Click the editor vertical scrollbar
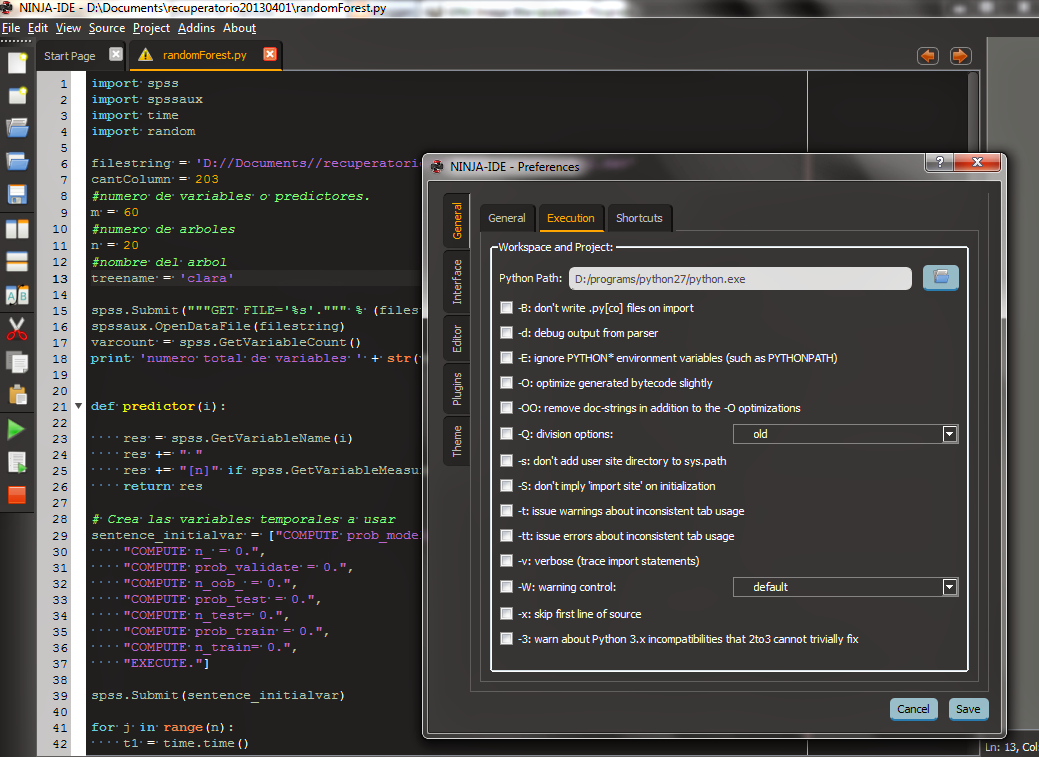 click(973, 113)
